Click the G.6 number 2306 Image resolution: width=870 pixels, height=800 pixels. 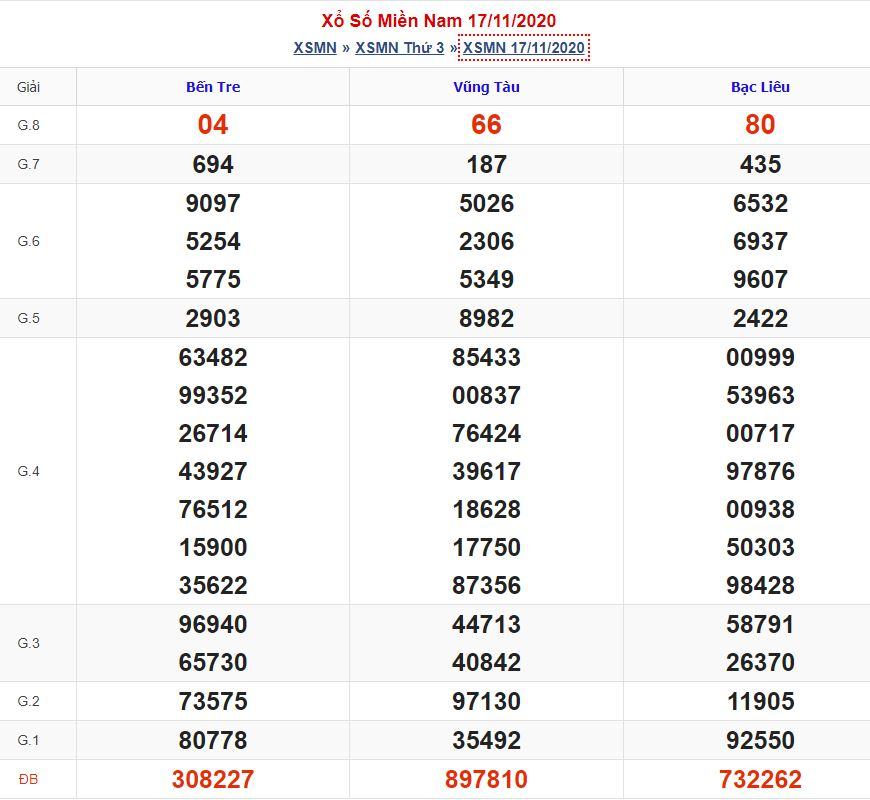pyautogui.click(x=487, y=242)
